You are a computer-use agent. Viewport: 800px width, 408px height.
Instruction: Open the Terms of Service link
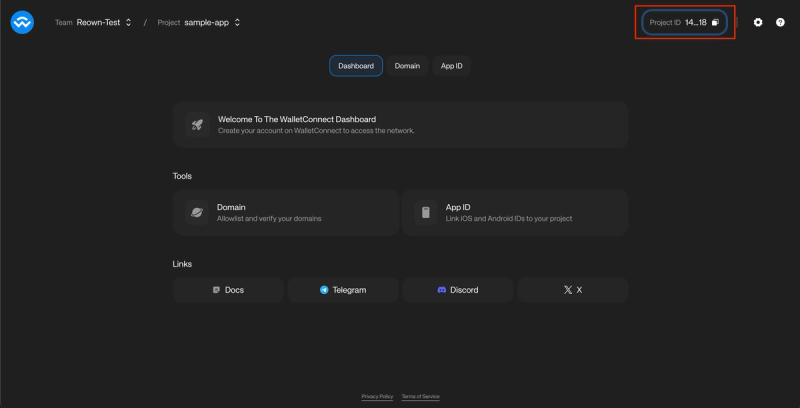[x=420, y=396]
